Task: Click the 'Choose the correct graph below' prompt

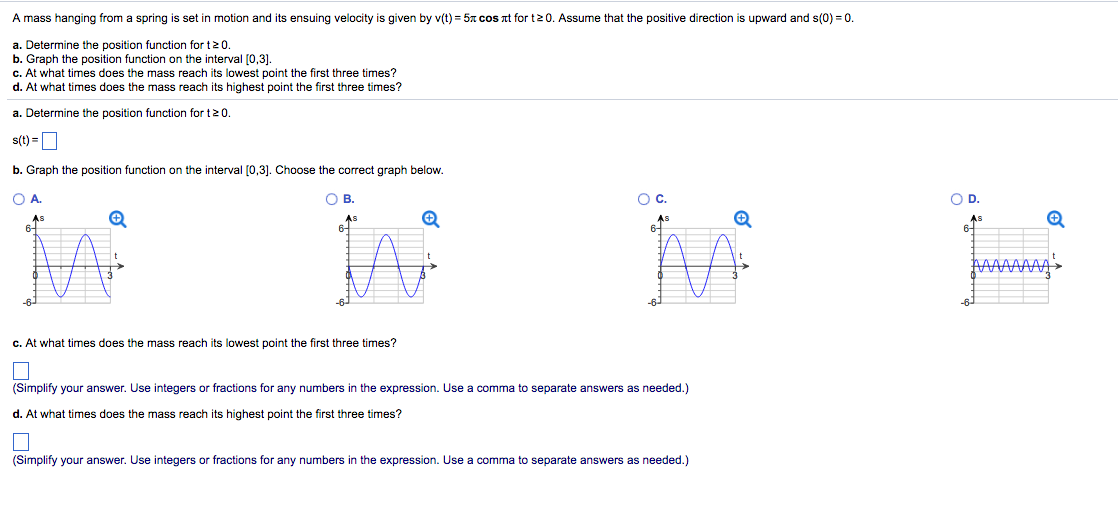Action: click(x=359, y=170)
